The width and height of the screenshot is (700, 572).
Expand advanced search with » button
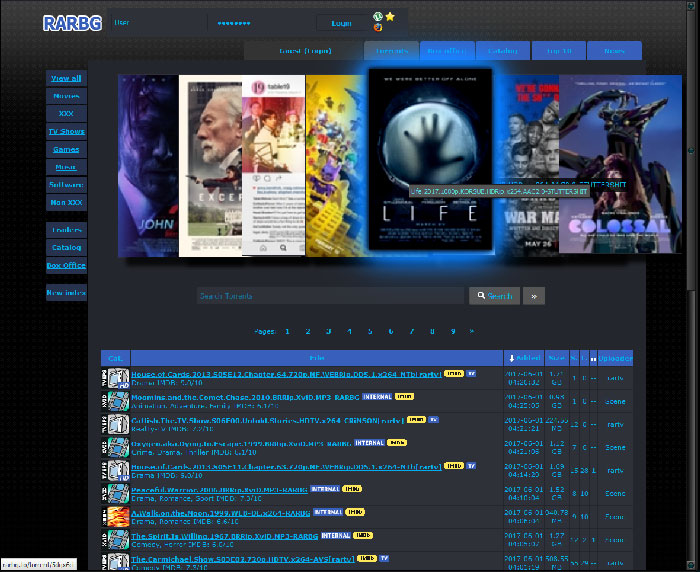[534, 296]
